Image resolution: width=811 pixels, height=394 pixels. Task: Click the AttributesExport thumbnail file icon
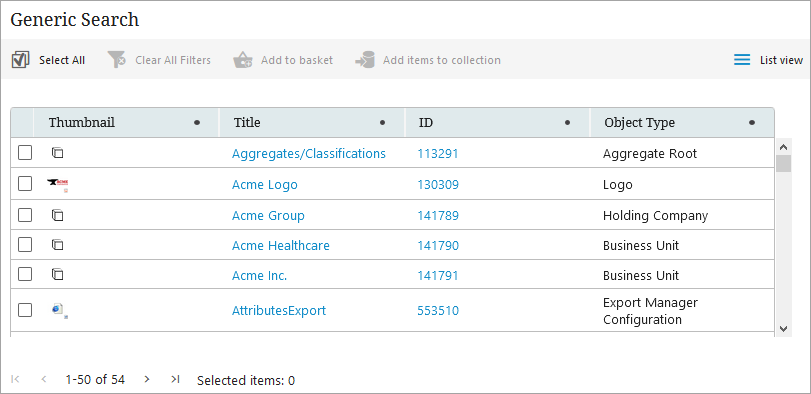click(59, 310)
